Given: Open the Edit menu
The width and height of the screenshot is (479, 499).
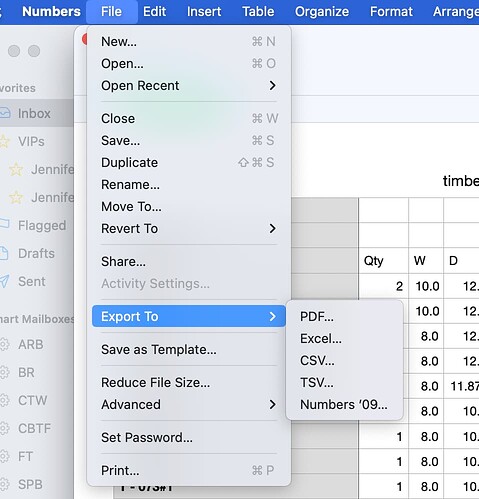Looking at the screenshot, I should click(154, 12).
